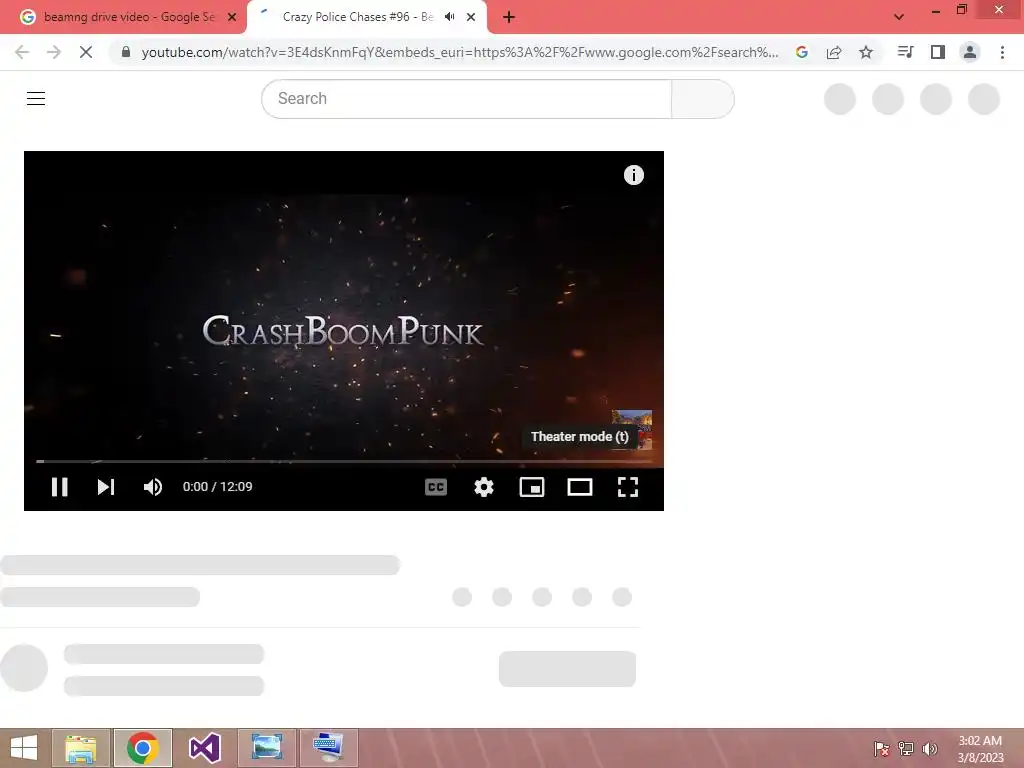Open the Action Center flag in the tray

[881, 749]
